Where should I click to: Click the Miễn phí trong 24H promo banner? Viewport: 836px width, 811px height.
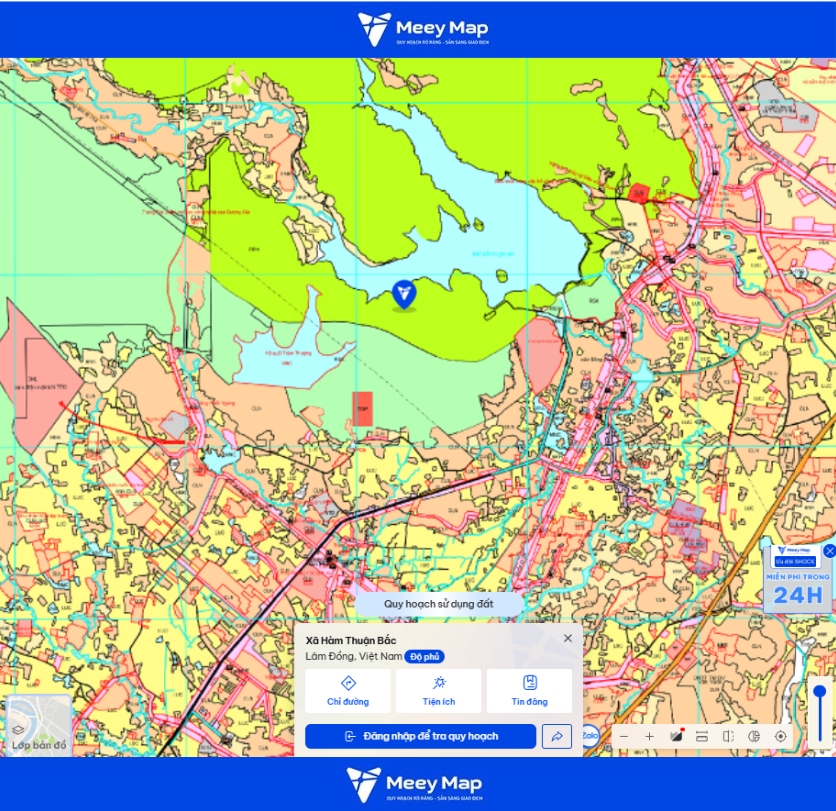pos(798,579)
